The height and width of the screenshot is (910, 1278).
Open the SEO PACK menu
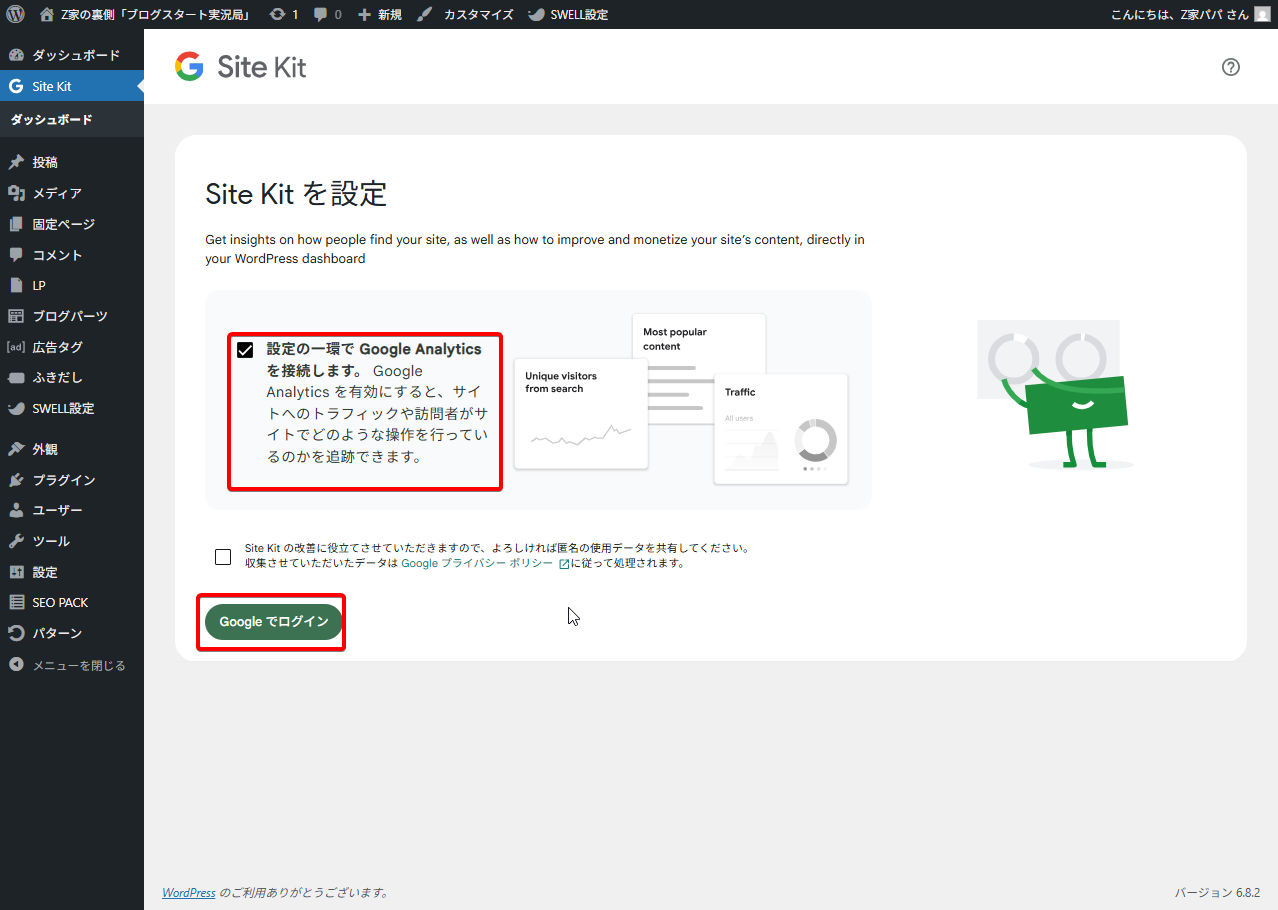[72, 603]
